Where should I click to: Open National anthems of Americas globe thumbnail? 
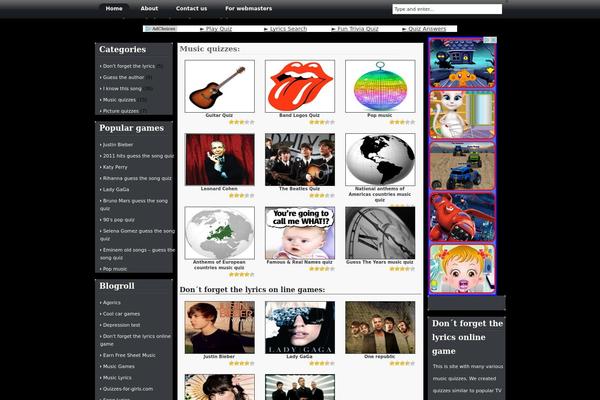[380, 160]
